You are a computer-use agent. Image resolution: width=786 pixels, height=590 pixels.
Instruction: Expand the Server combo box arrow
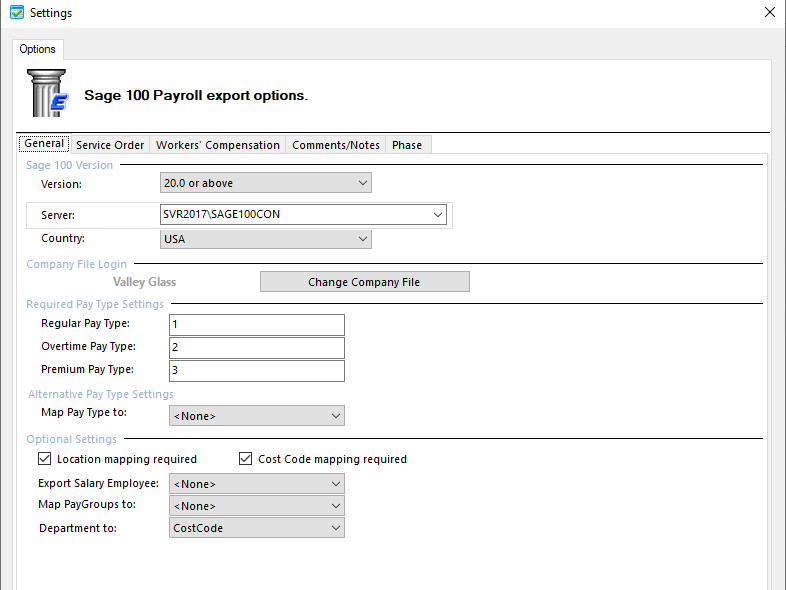[438, 215]
